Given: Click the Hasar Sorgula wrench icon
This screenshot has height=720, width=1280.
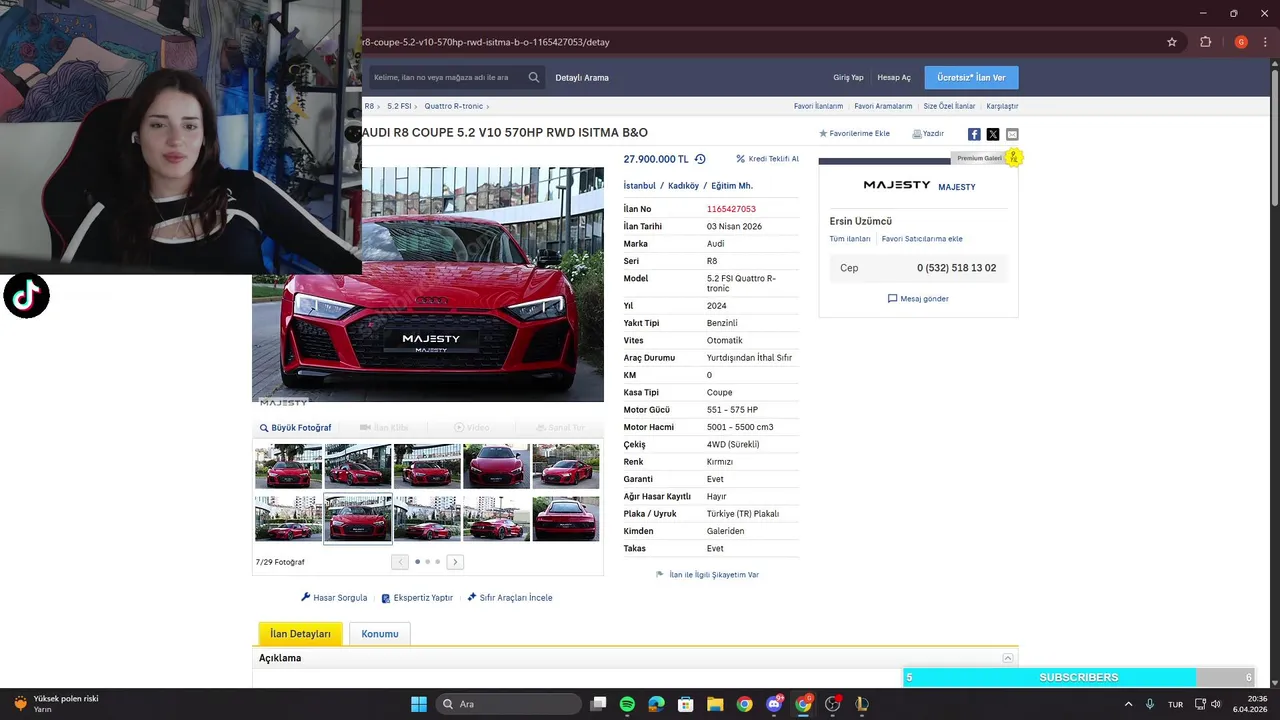Looking at the screenshot, I should (x=306, y=597).
